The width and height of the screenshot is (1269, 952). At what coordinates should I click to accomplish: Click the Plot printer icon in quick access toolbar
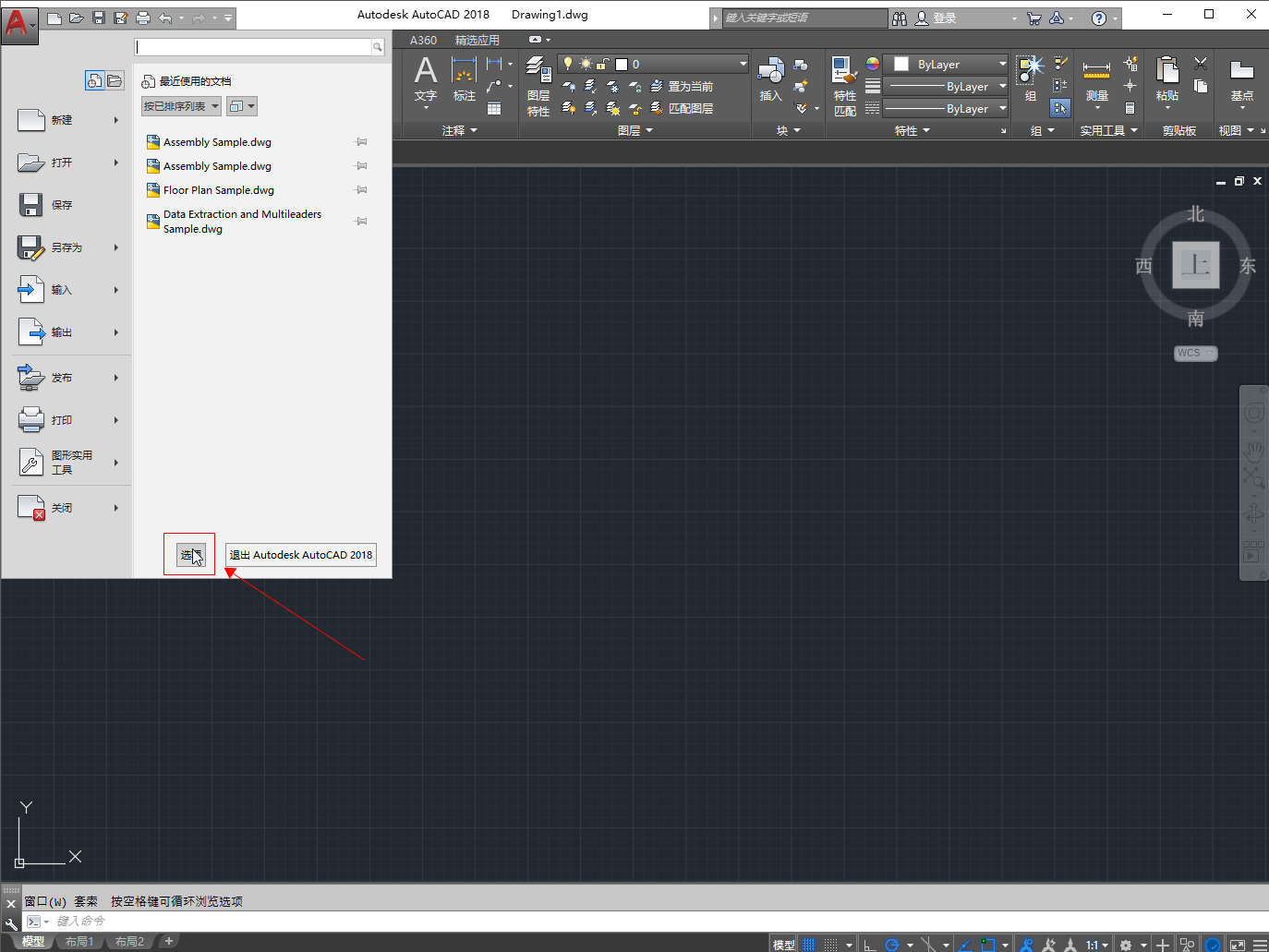click(143, 18)
